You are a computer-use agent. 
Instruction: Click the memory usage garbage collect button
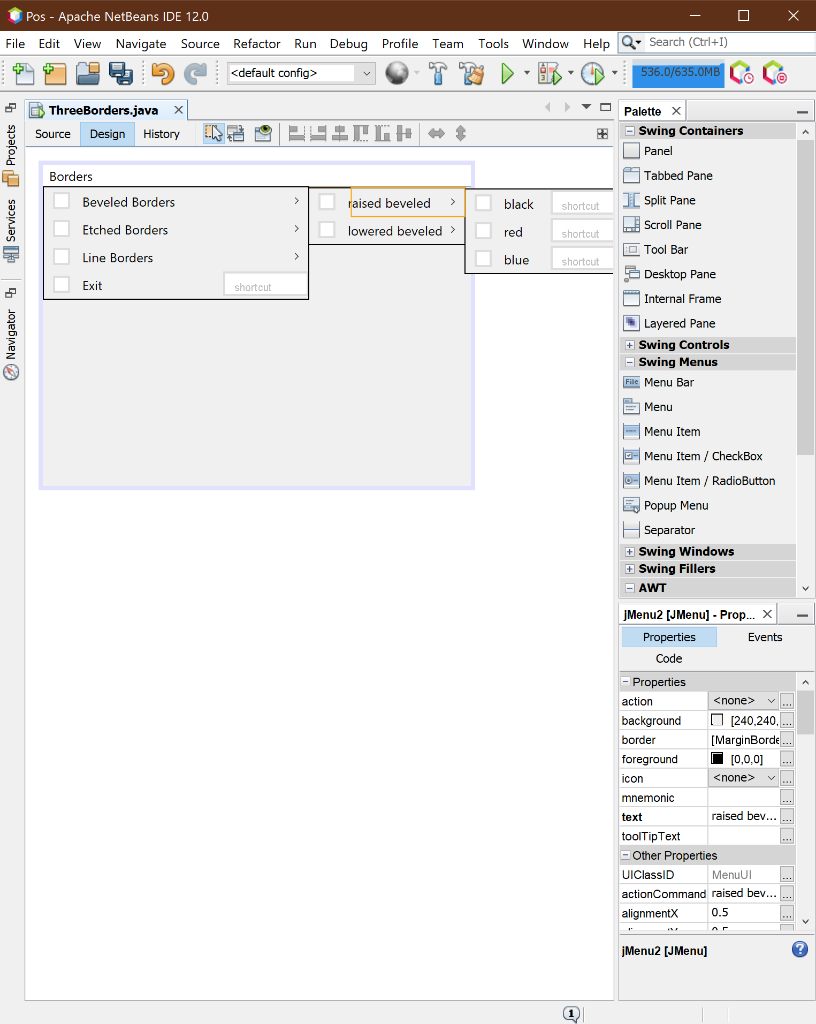click(x=678, y=72)
